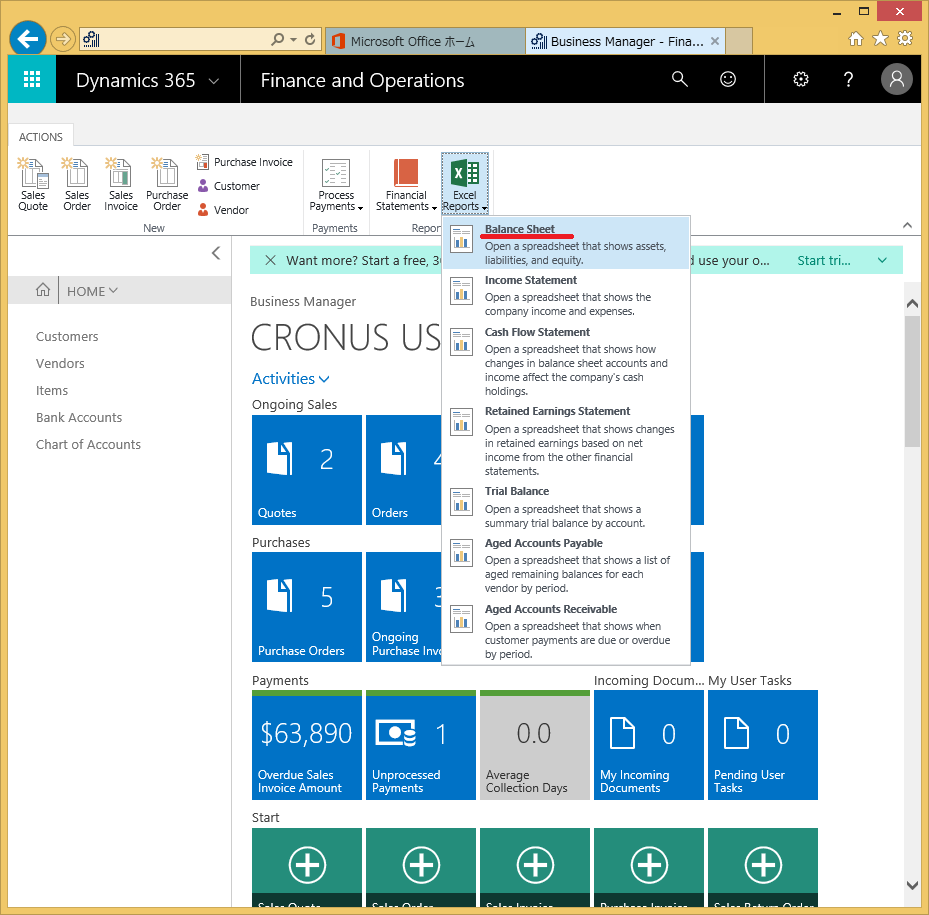Click the browser forward arrow
This screenshot has height=915, width=929.
click(62, 40)
